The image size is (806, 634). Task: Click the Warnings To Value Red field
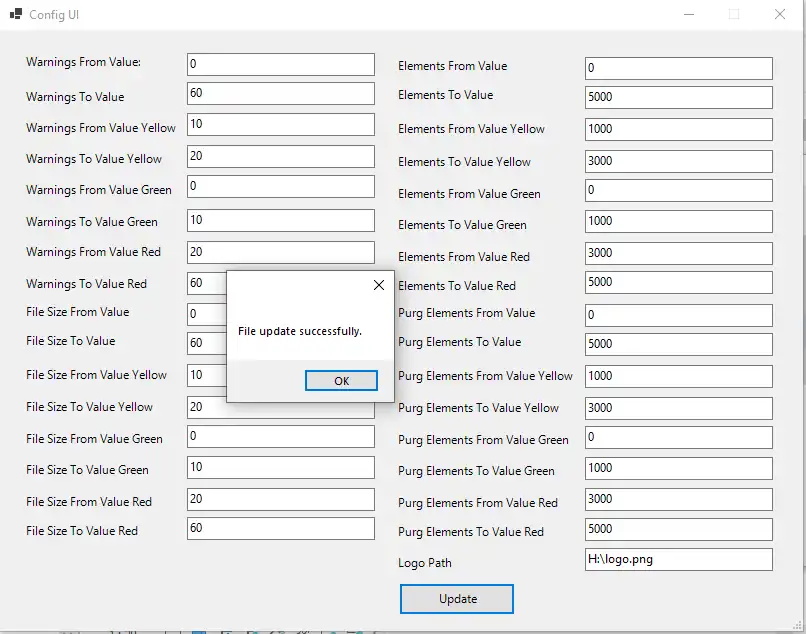(207, 283)
